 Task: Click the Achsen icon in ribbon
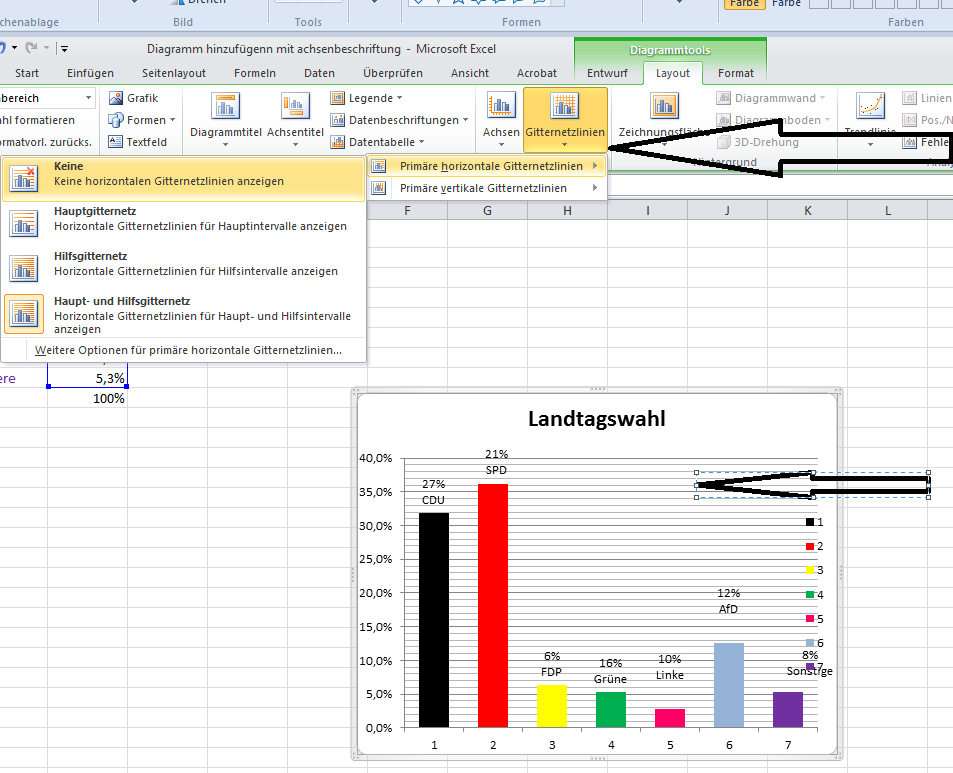coord(501,108)
